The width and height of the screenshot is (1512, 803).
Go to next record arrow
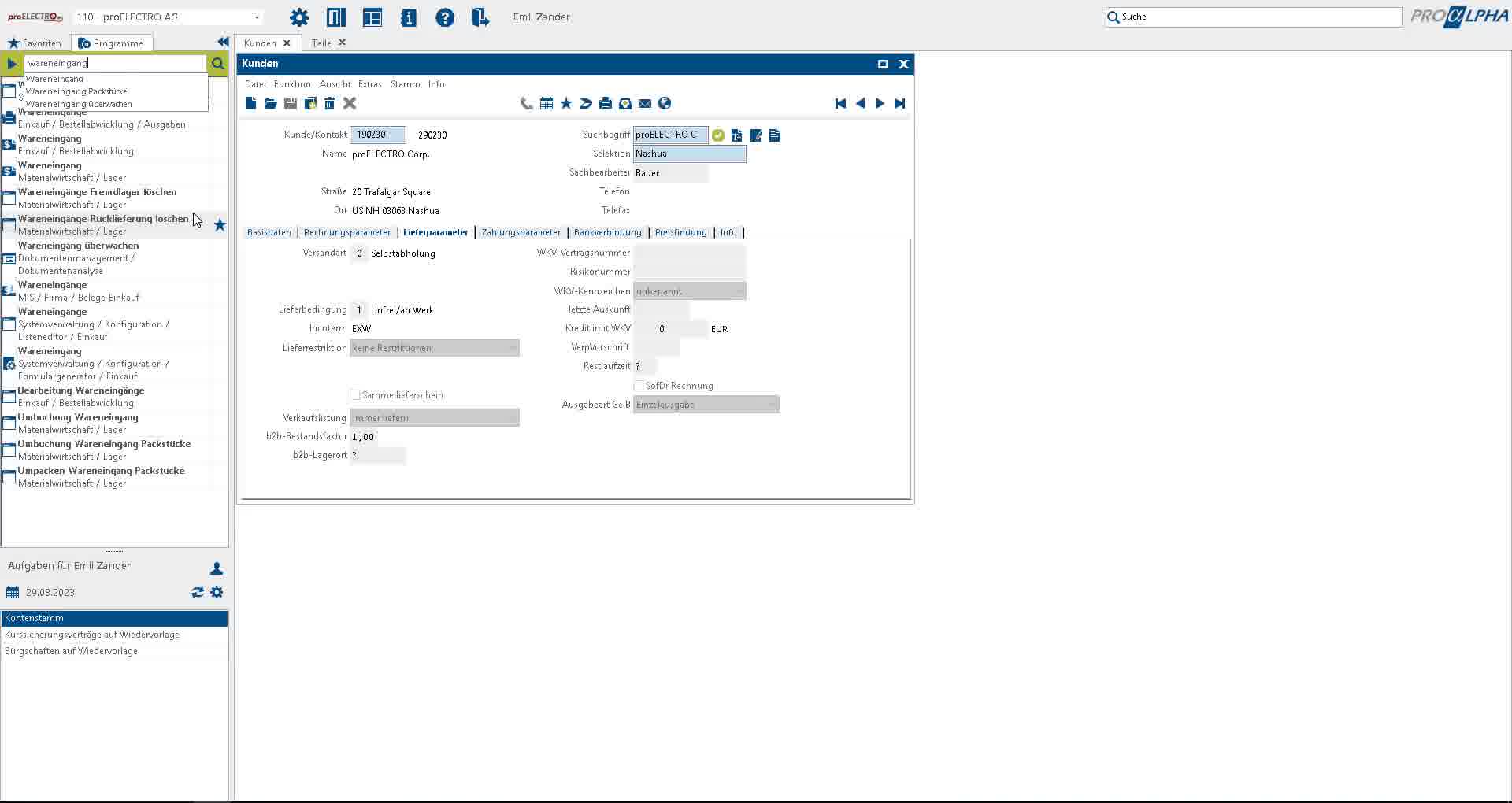880,103
